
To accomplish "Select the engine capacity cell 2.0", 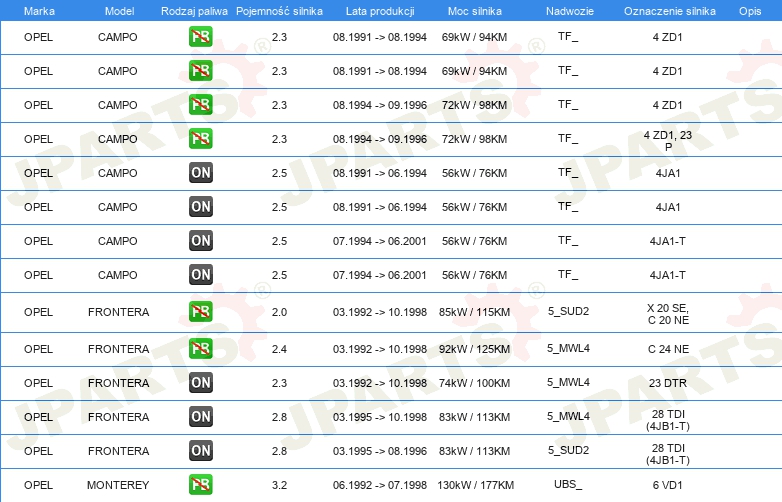I will 279,312.
